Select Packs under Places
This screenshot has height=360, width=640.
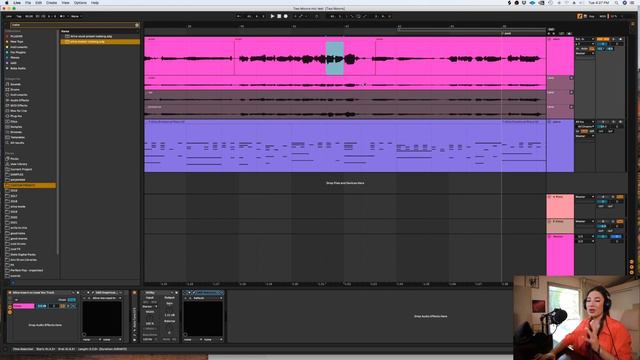point(14,158)
